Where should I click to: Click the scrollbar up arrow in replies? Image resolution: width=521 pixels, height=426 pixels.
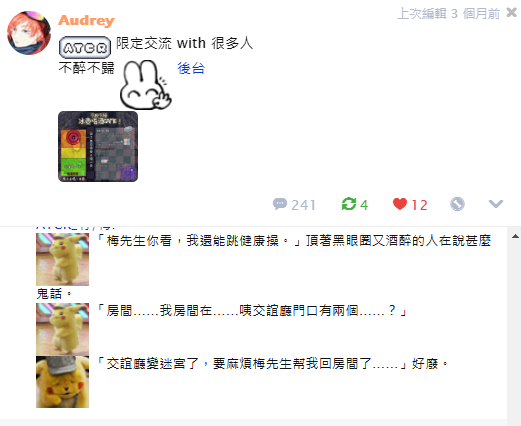click(x=515, y=236)
